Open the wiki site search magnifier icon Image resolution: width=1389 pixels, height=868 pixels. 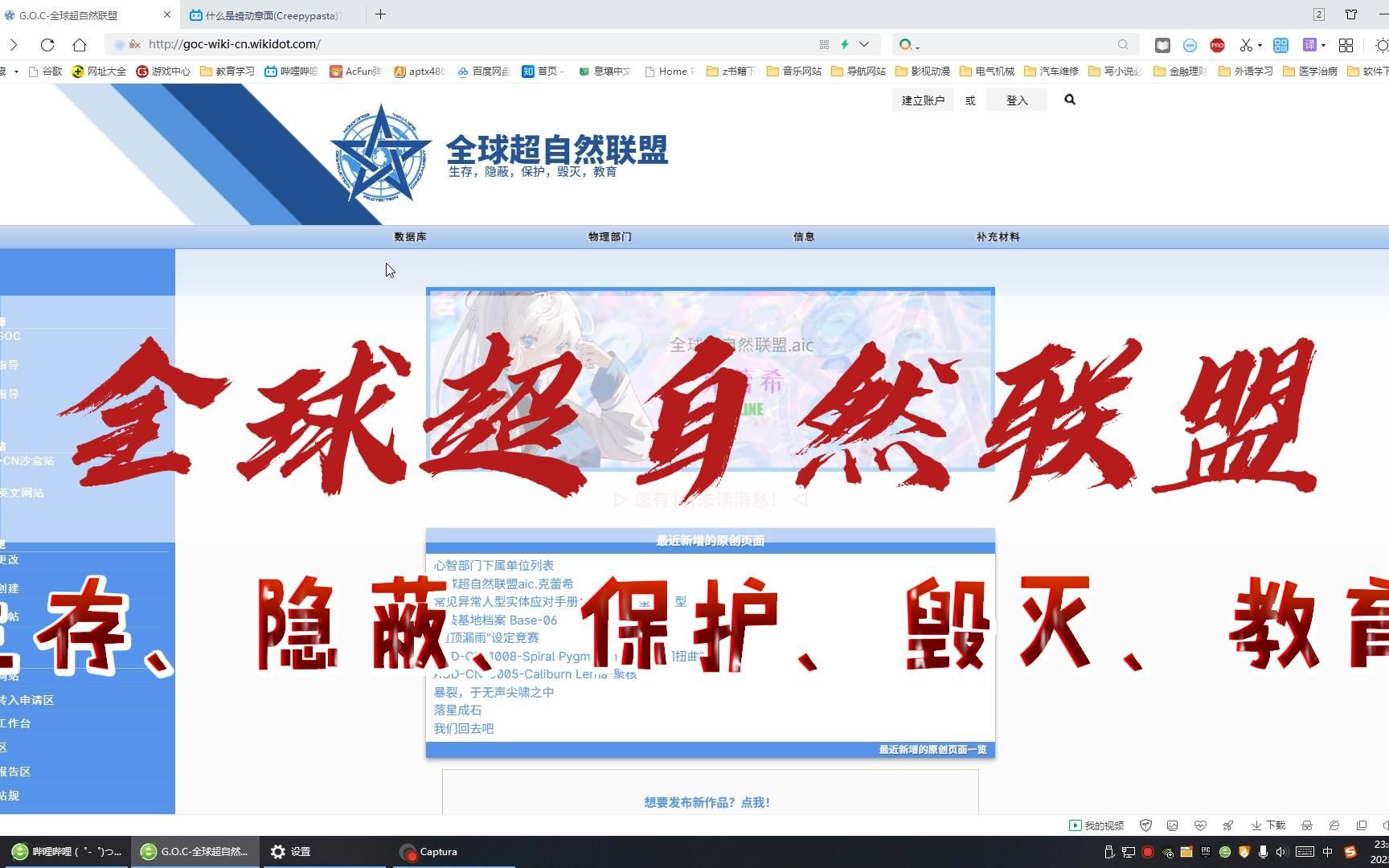point(1070,100)
